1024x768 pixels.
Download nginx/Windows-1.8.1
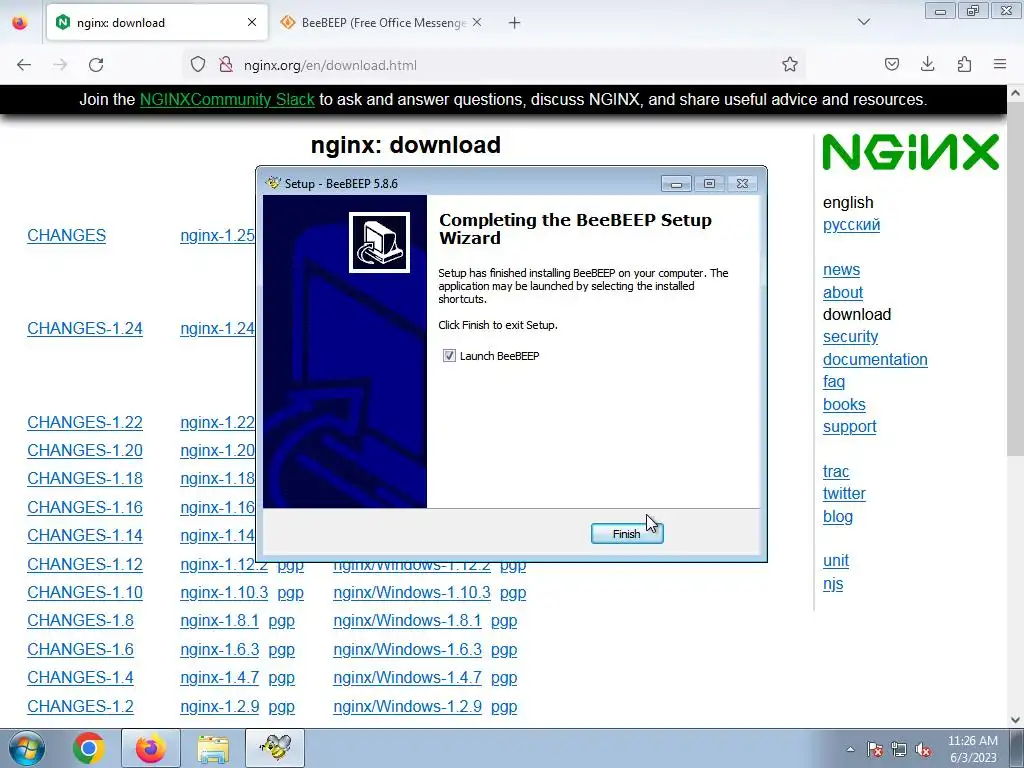pos(407,620)
